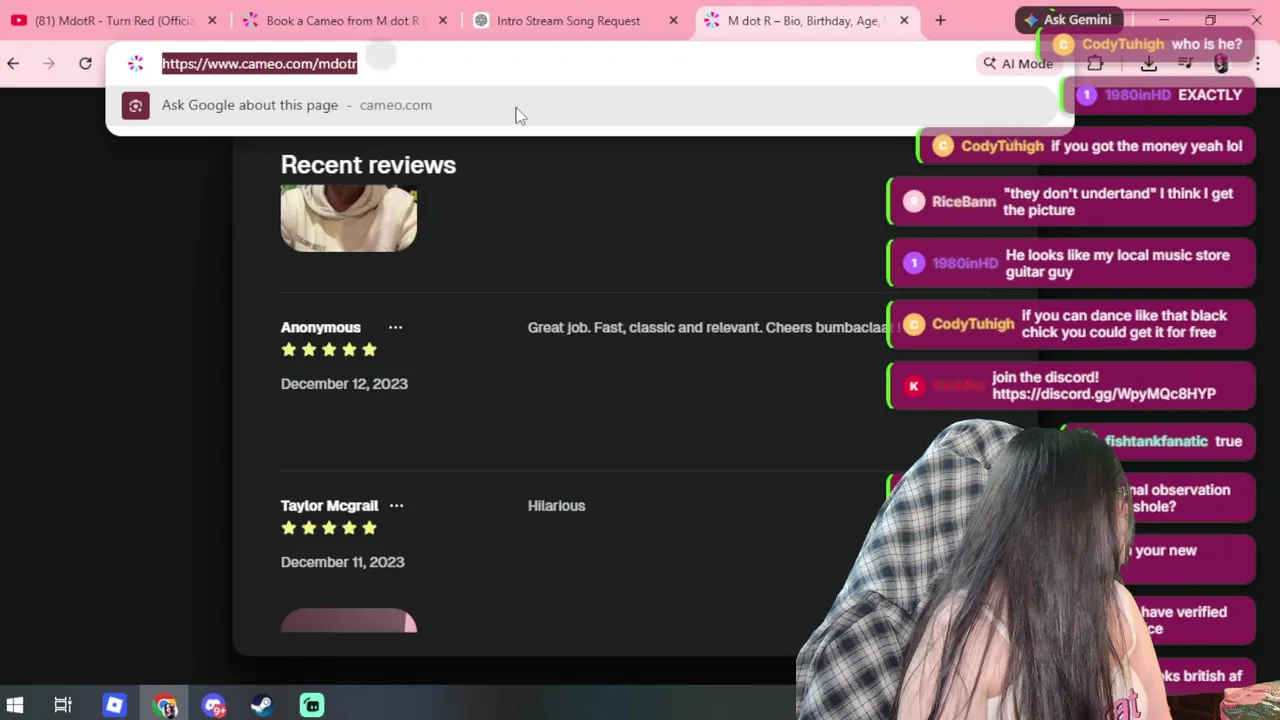The height and width of the screenshot is (720, 1280).
Task: Open options menu for Taylor Mcgrail review
Action: coord(396,505)
